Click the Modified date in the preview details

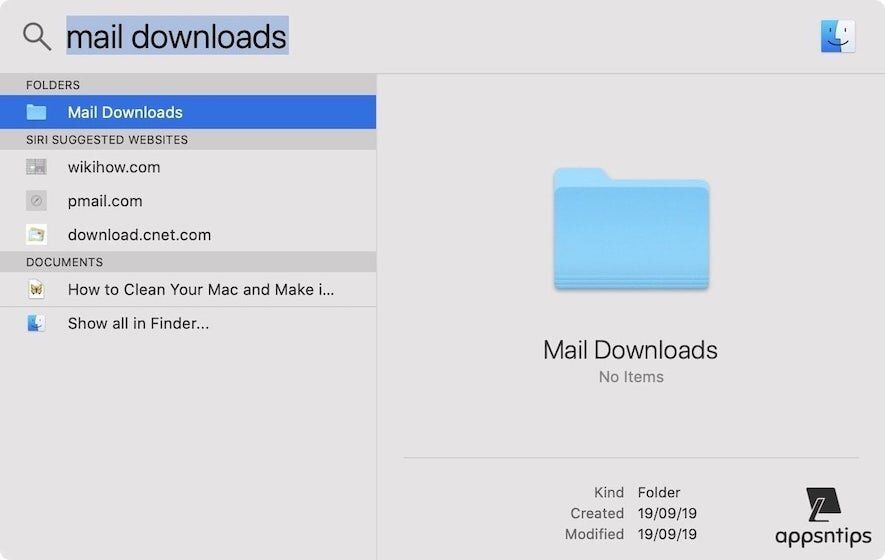pyautogui.click(x=667, y=534)
